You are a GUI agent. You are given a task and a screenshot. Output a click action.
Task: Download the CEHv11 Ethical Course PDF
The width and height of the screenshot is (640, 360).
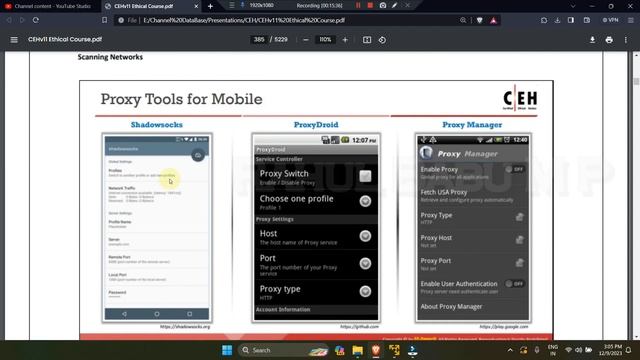tap(592, 40)
